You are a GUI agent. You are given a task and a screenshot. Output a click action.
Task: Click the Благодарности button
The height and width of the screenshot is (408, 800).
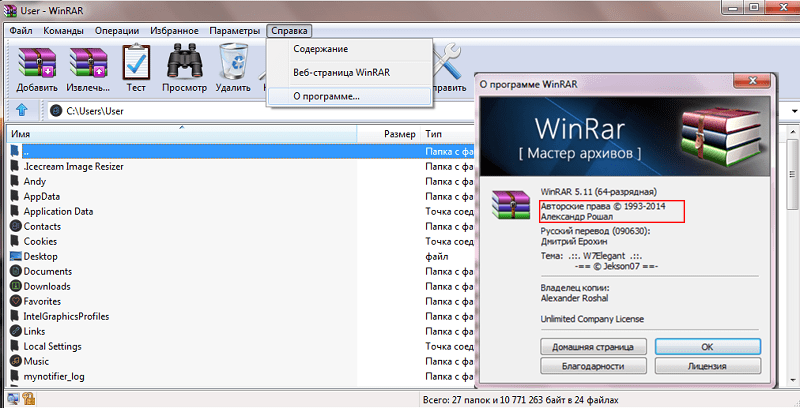[593, 366]
